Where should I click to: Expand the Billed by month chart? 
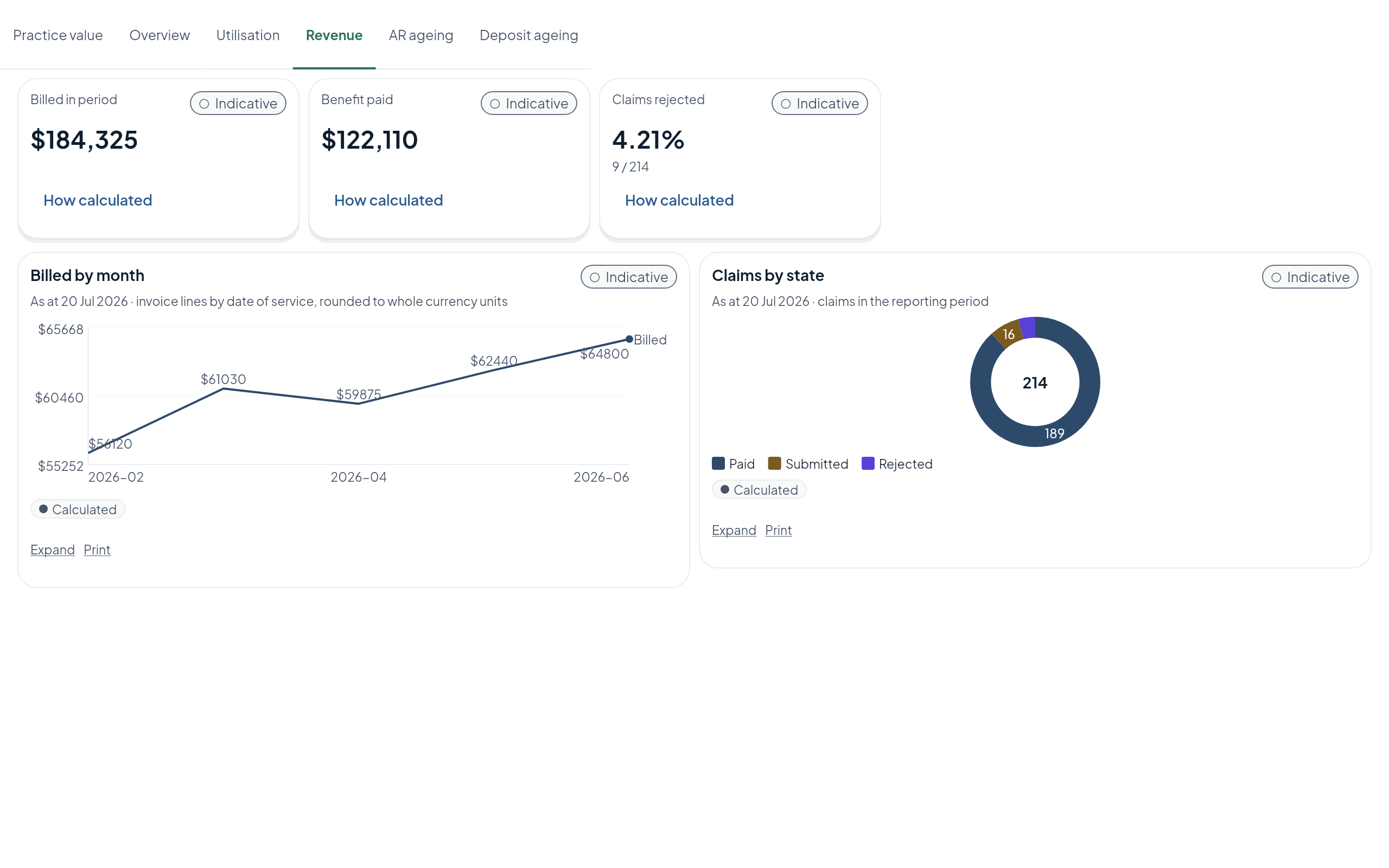point(52,550)
